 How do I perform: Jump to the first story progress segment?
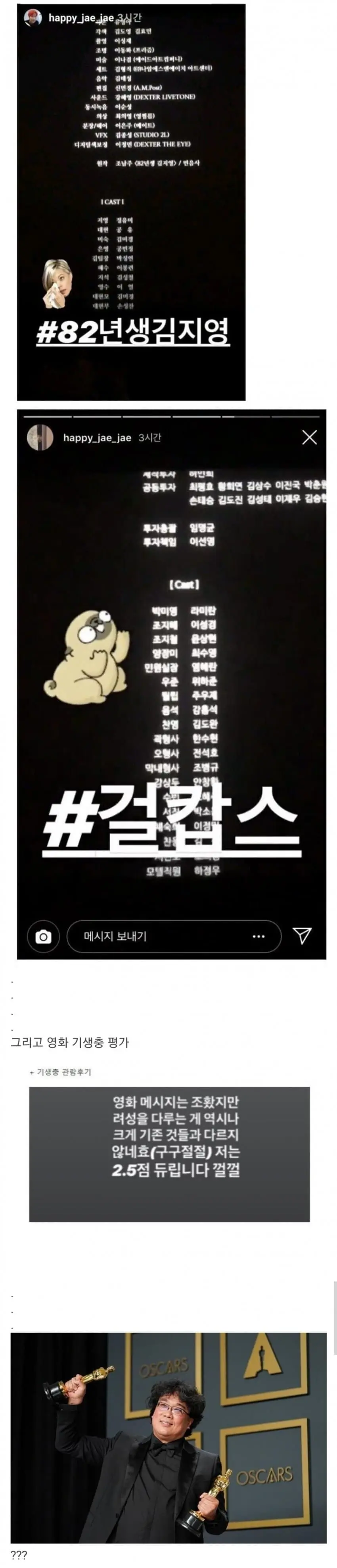[48, 417]
